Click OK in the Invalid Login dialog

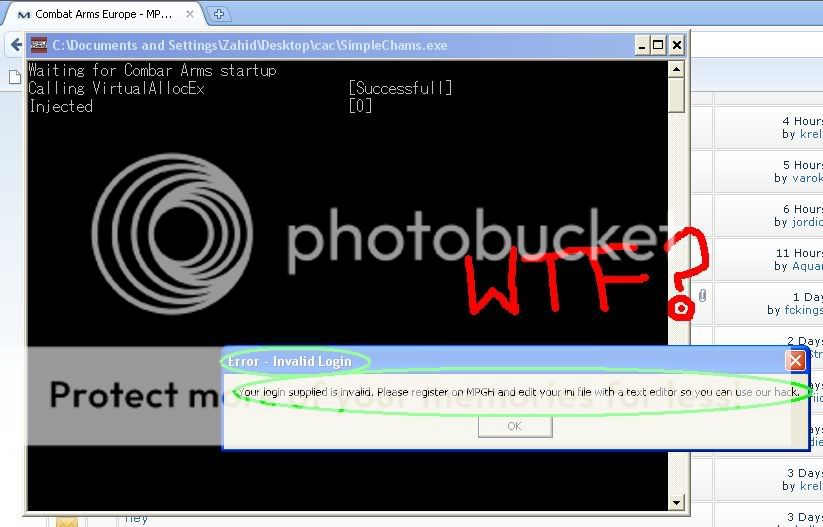click(515, 426)
